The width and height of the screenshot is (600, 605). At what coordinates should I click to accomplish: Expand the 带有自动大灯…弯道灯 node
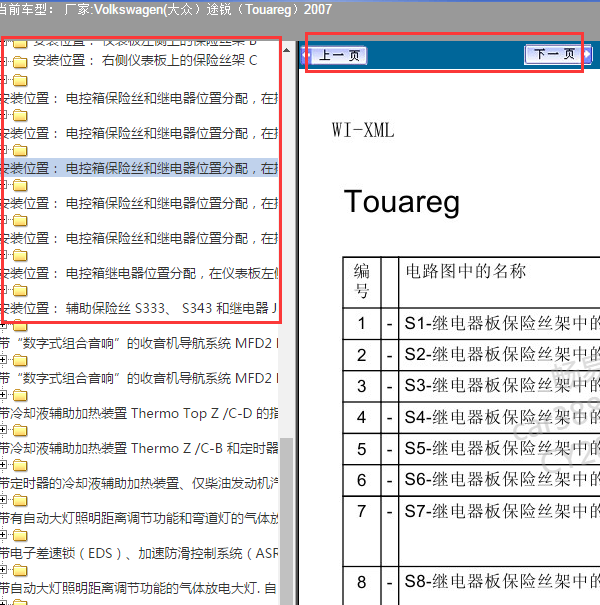click(3, 500)
